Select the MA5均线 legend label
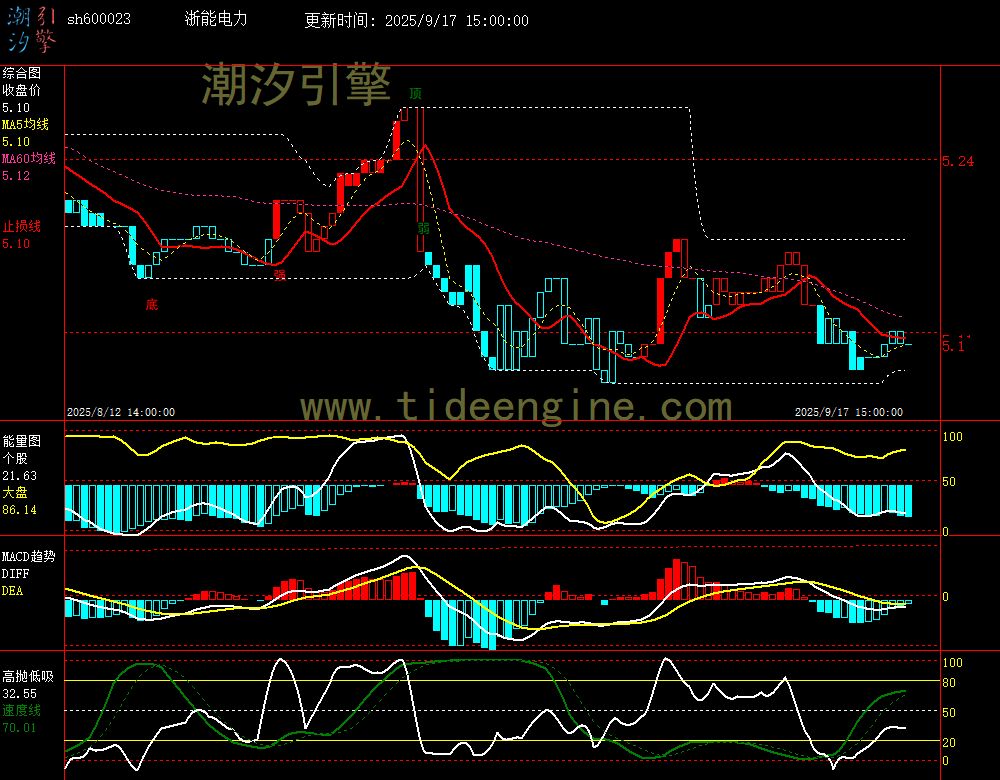The image size is (1000, 780). click(26, 124)
